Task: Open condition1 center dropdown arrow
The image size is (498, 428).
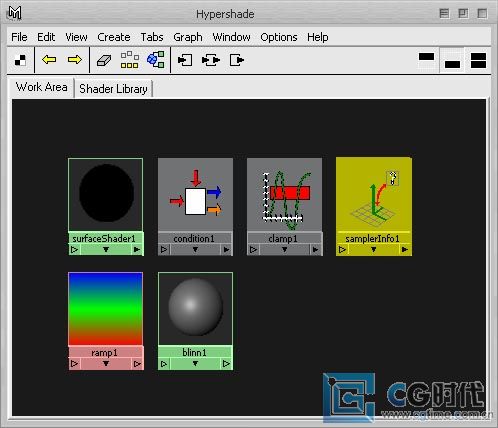Action: pyautogui.click(x=195, y=249)
